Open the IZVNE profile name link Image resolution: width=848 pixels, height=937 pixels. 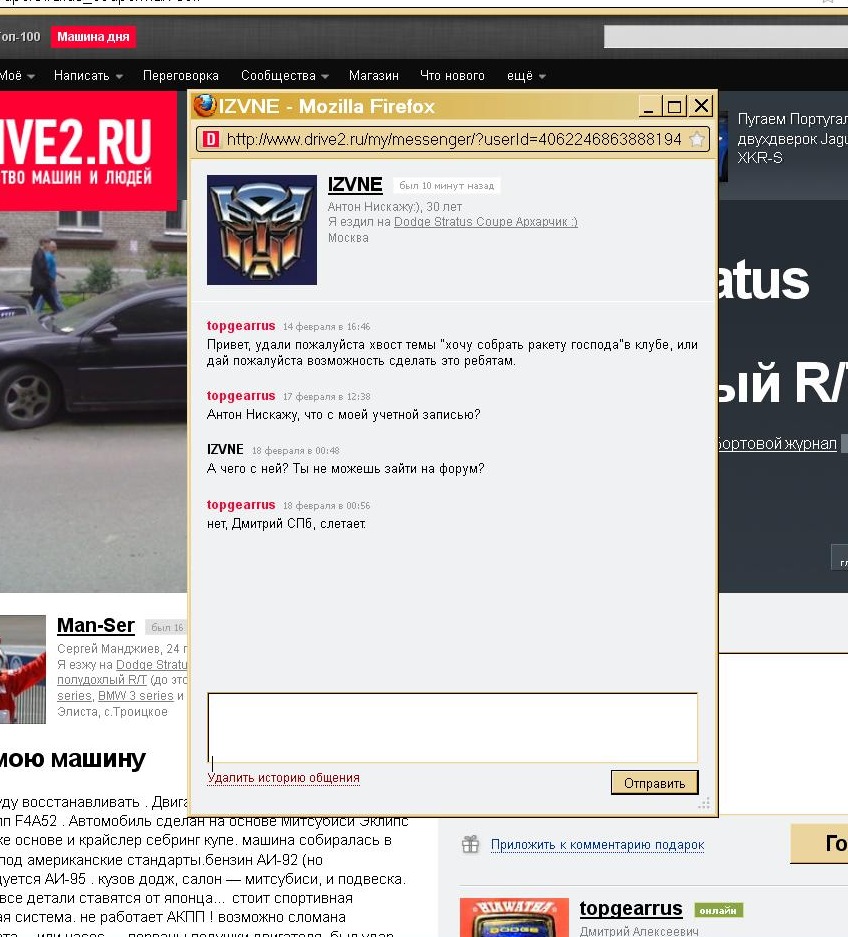pos(355,185)
